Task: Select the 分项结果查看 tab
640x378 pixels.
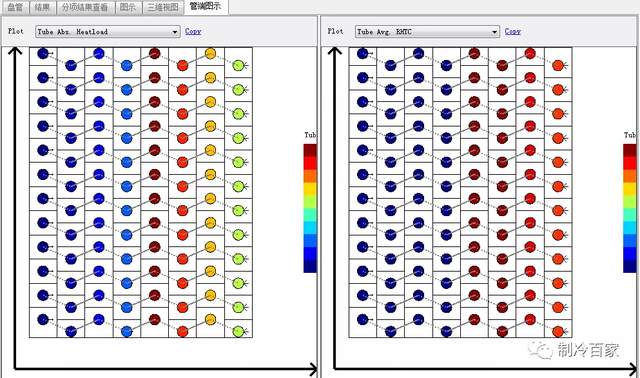Action: (x=85, y=7)
